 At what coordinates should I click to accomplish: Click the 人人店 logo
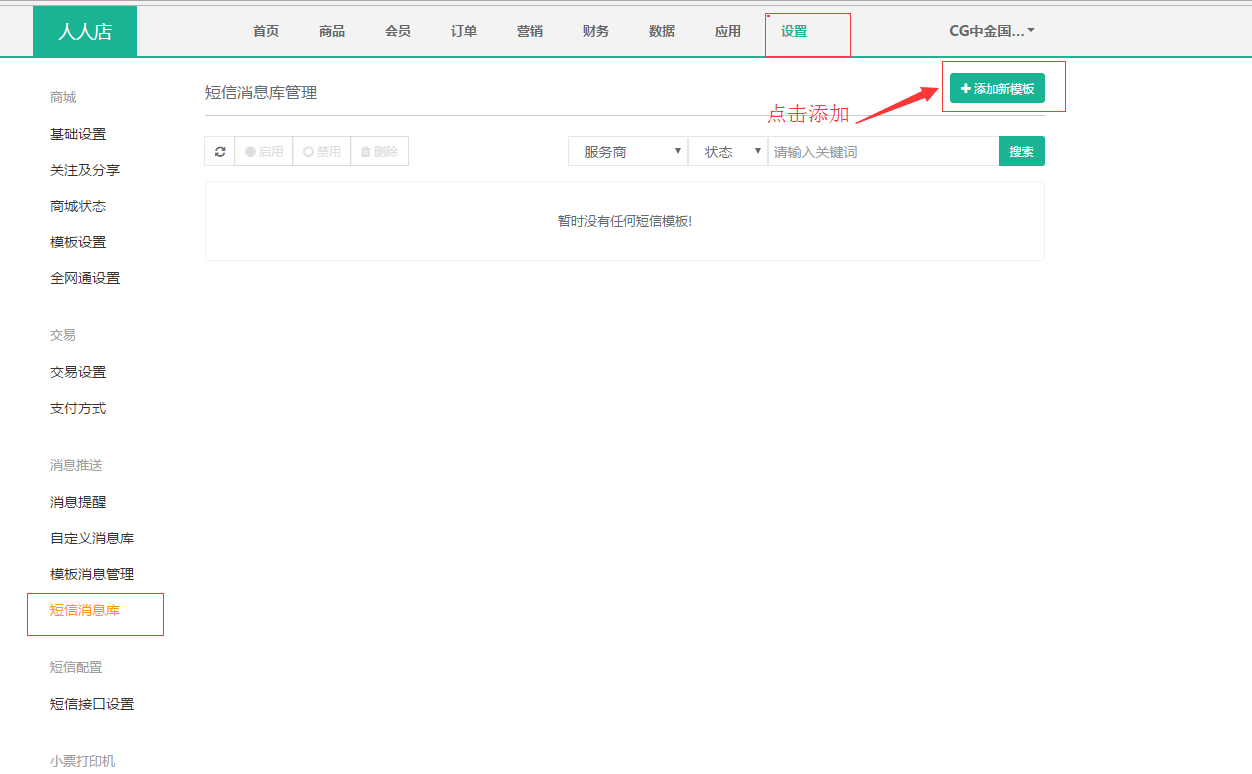85,32
